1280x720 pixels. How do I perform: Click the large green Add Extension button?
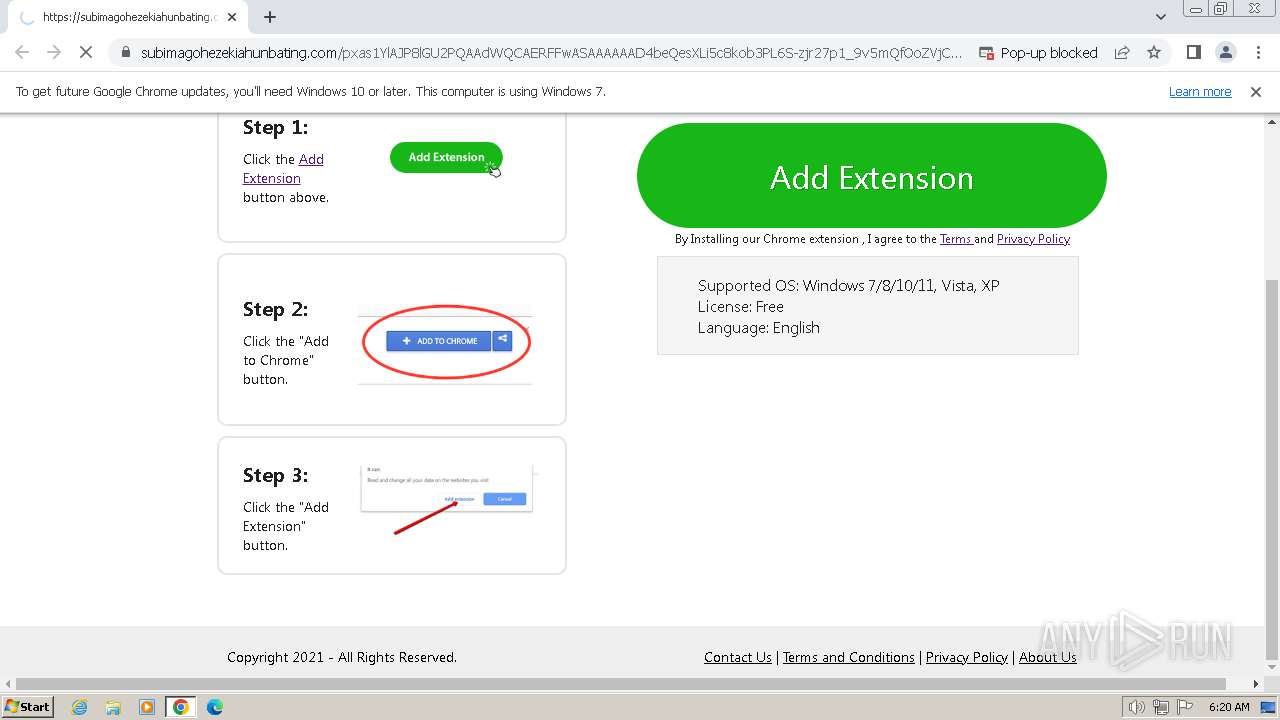[871, 176]
